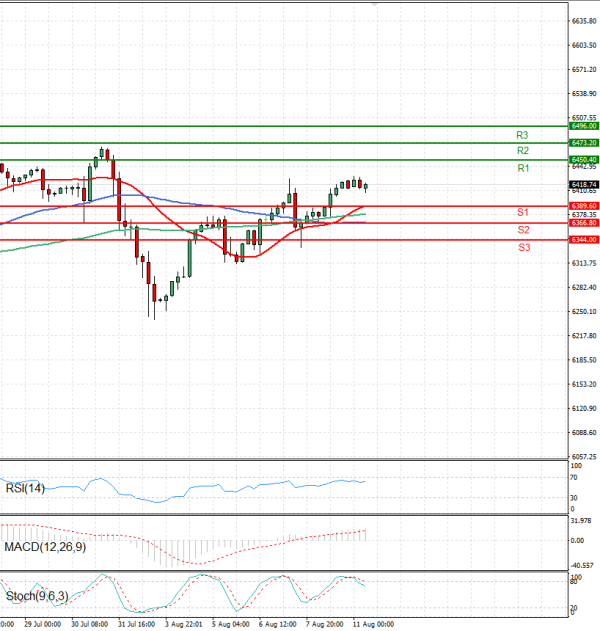
Task: Click the chart shift triangle marker at top
Action: coord(375,4)
